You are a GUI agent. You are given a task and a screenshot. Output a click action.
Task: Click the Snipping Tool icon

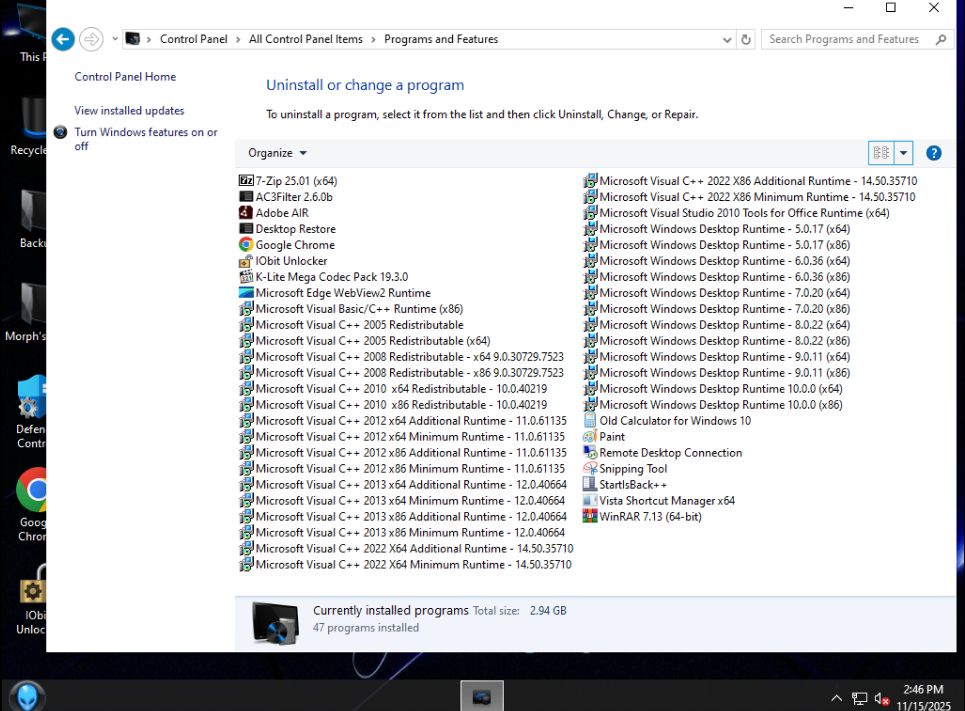coord(590,469)
